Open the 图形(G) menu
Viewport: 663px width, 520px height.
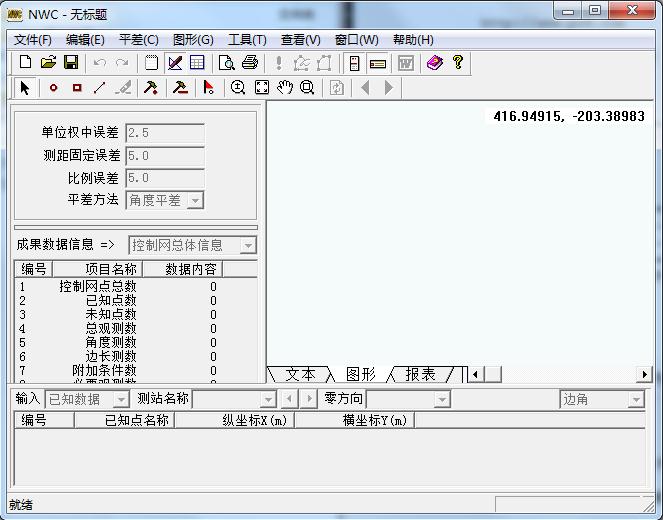(193, 40)
